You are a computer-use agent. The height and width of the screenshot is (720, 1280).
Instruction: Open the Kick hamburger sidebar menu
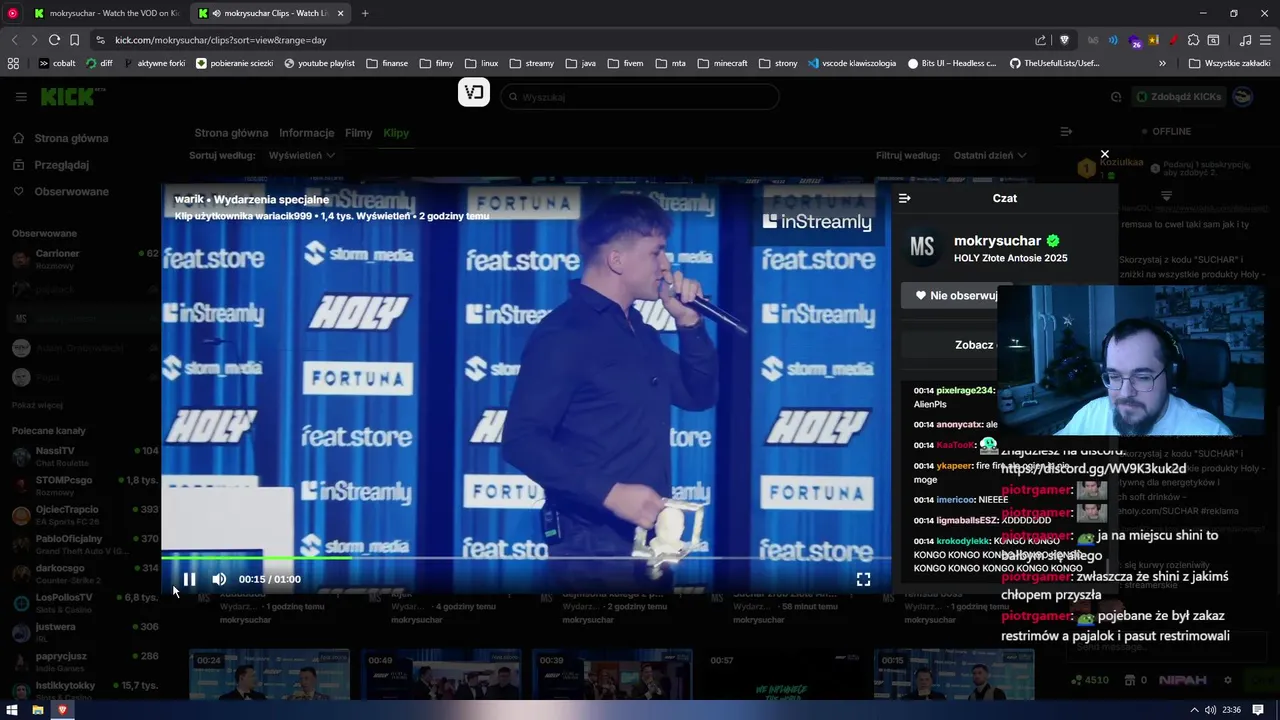(21, 97)
